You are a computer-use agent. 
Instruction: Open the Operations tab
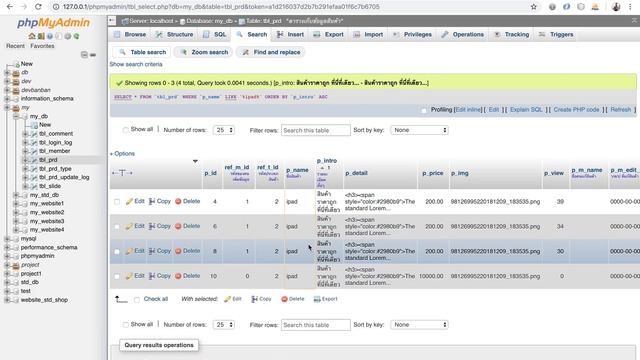(463, 35)
